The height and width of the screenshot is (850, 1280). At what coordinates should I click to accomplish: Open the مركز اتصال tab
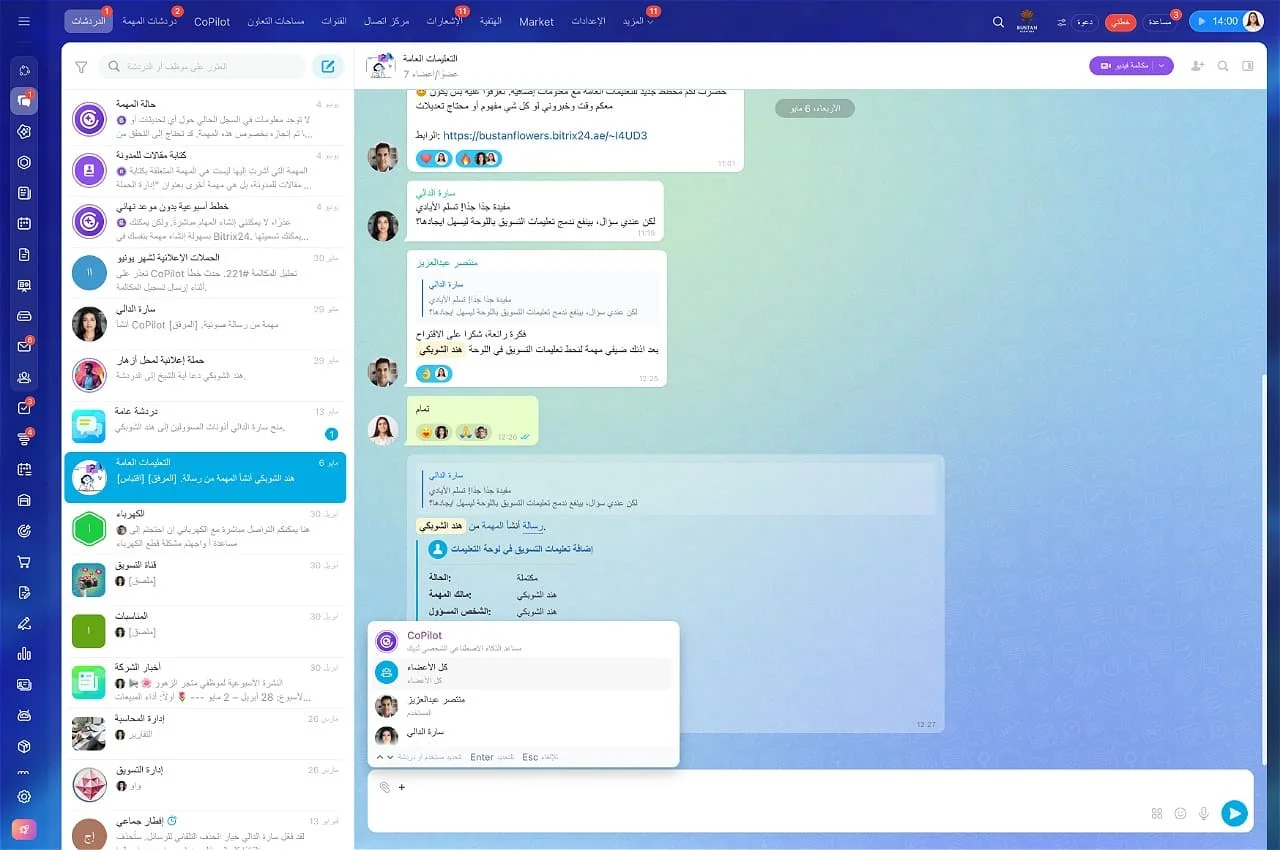pyautogui.click(x=388, y=21)
